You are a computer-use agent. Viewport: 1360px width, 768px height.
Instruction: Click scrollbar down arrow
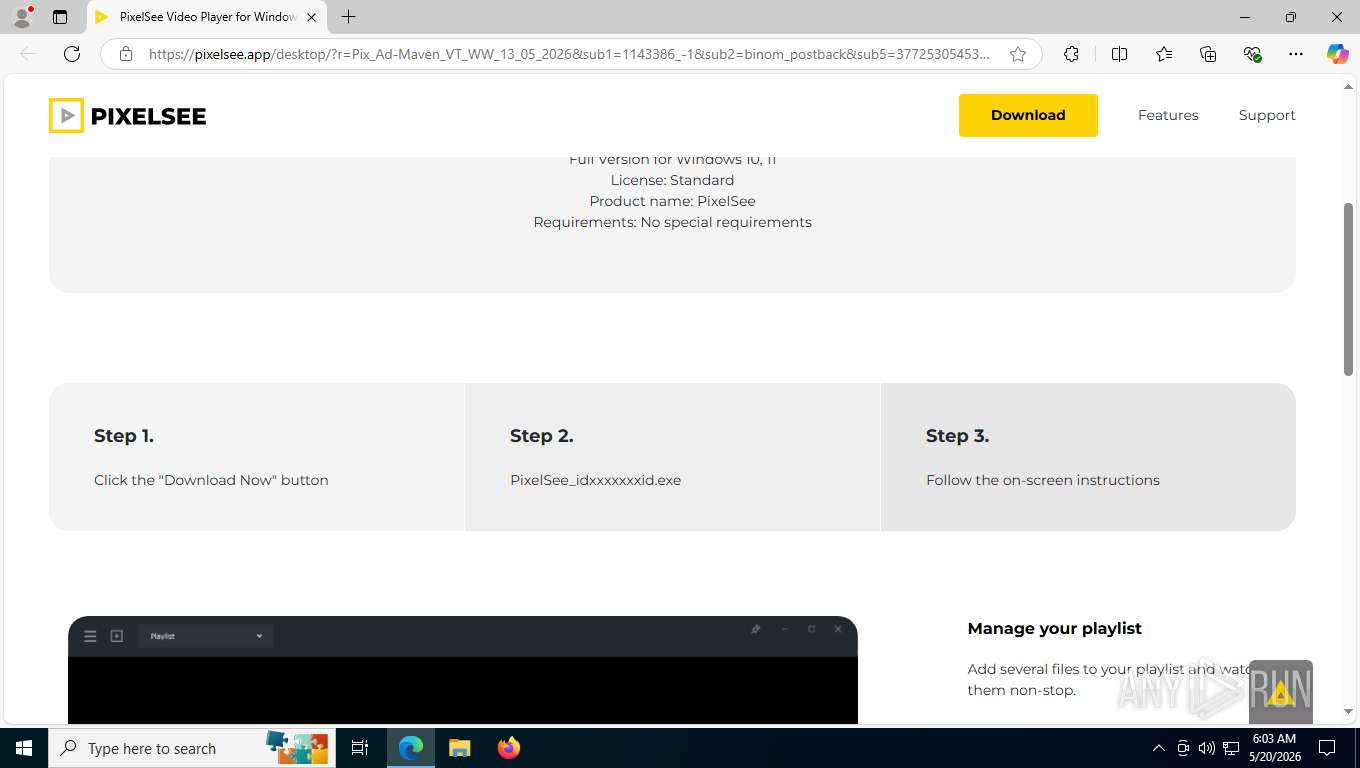(x=1348, y=711)
